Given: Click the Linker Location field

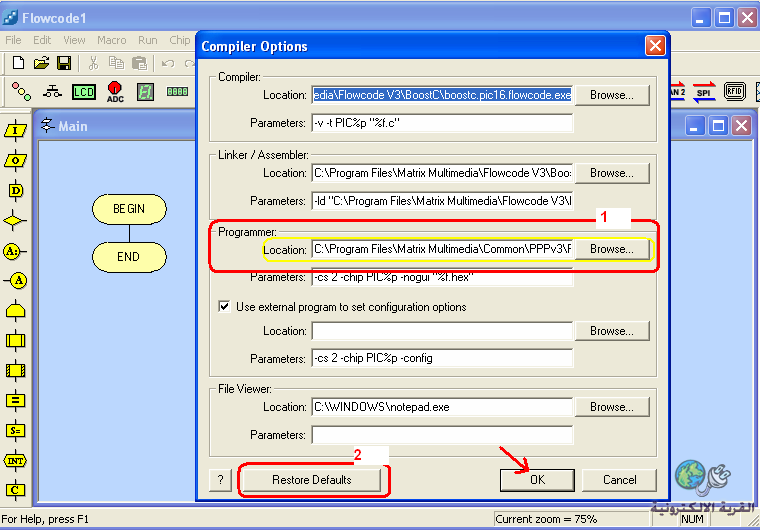Looking at the screenshot, I should [442, 173].
